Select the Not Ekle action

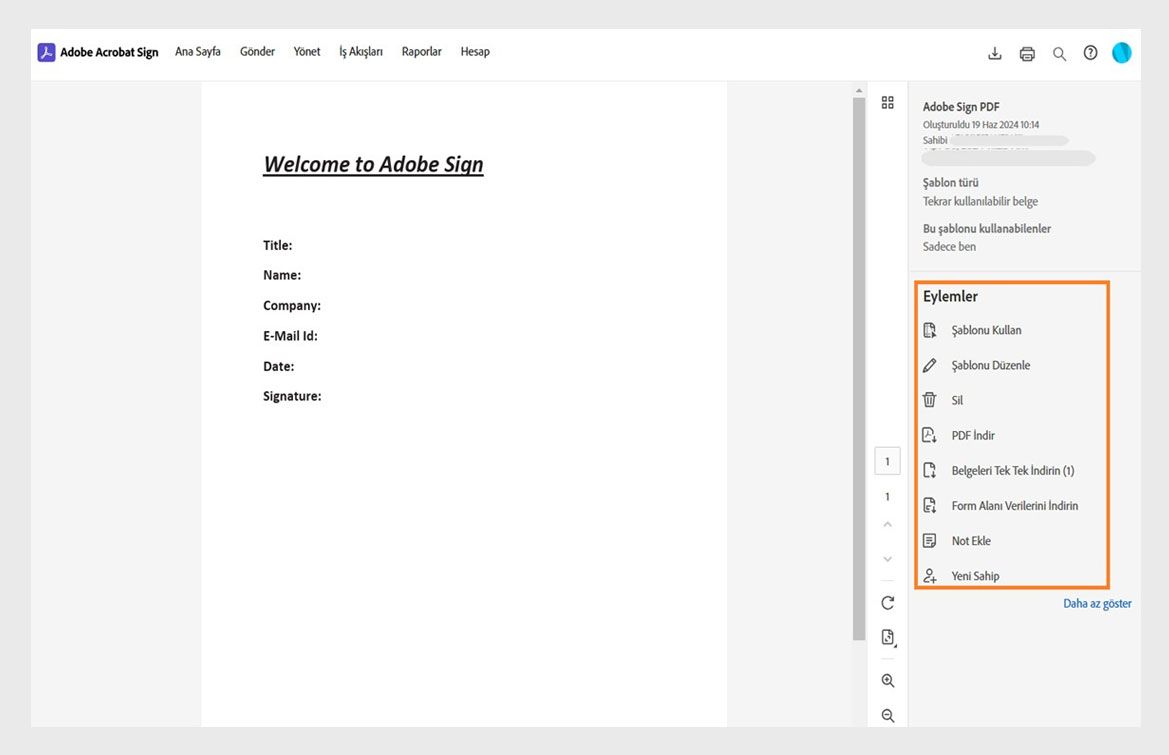971,540
